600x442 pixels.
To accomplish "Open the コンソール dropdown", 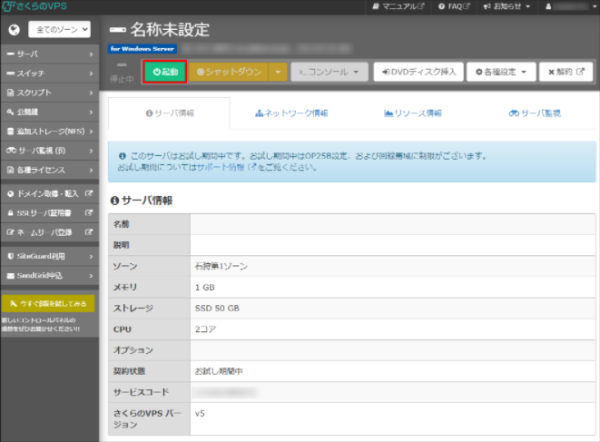I will [x=329, y=72].
